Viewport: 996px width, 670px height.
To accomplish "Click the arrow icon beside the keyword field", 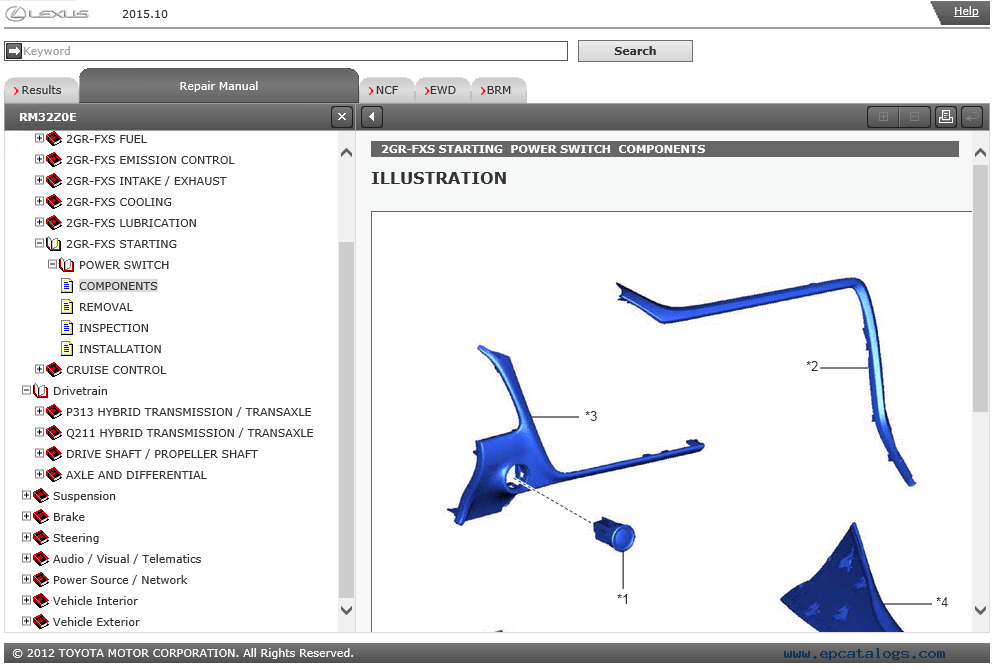I will point(13,51).
